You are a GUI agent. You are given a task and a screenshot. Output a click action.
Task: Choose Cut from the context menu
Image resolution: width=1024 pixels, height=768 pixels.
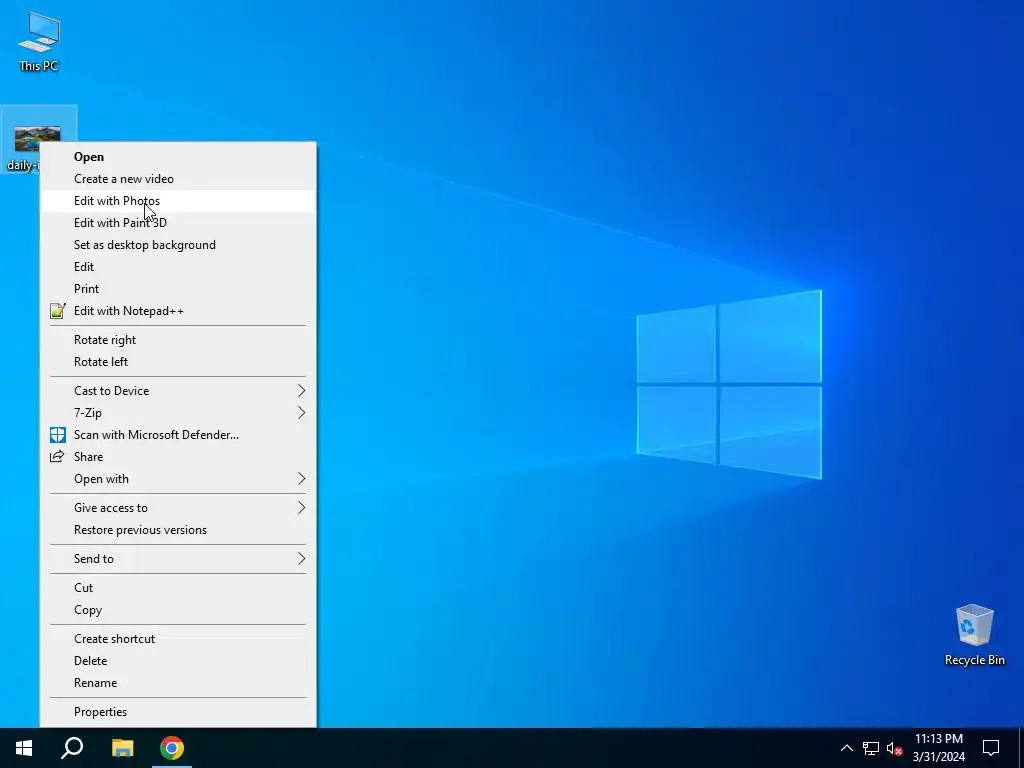(178, 588)
